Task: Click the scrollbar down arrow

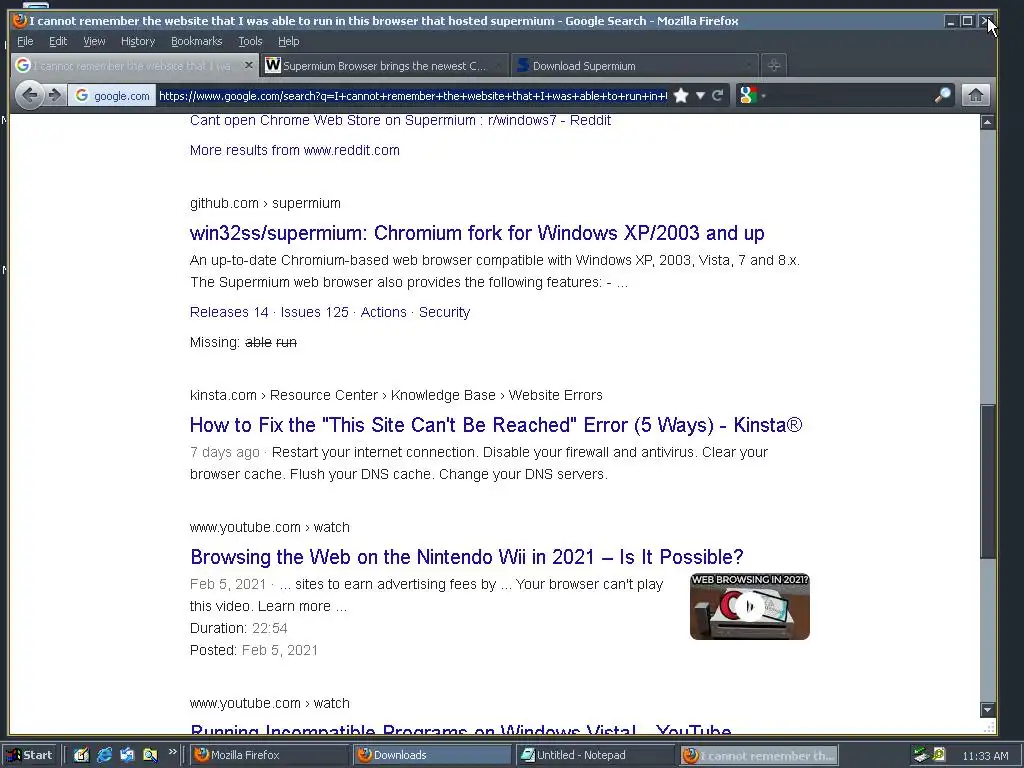Action: [987, 709]
